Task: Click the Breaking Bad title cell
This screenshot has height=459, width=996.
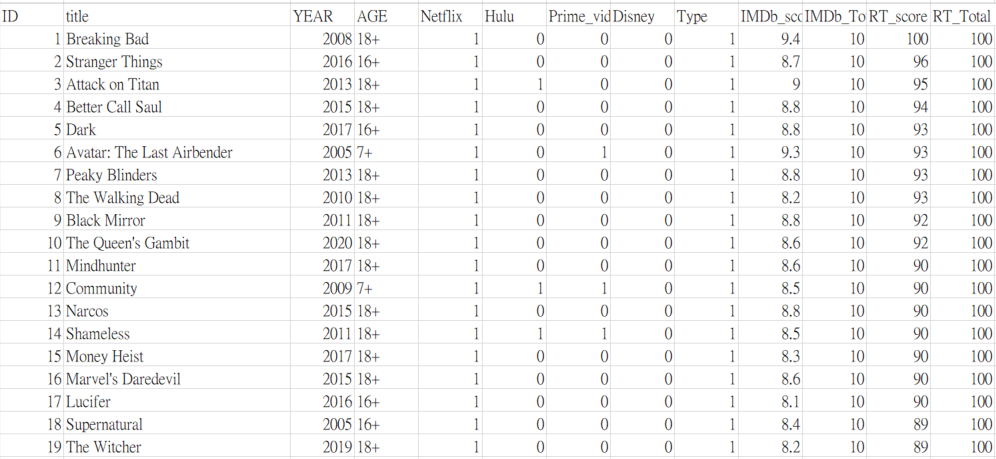Action: point(177,39)
